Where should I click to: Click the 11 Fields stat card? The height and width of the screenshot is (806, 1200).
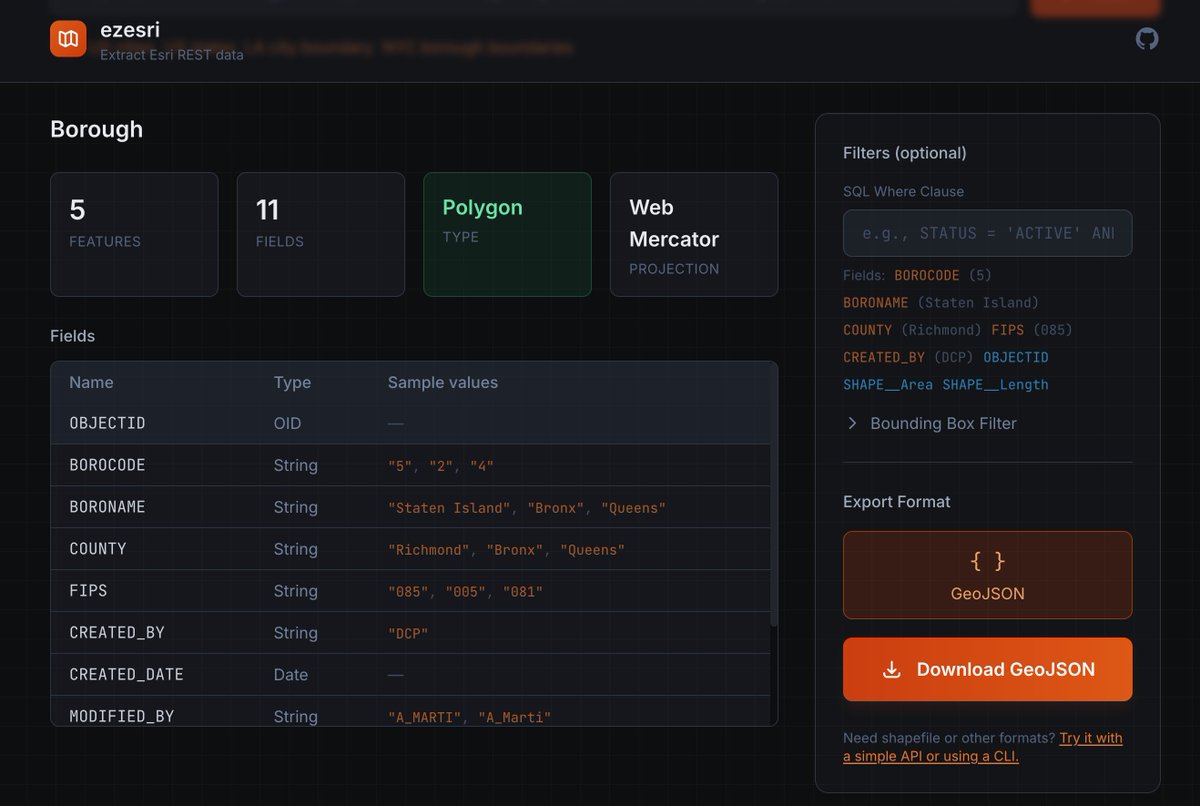321,234
